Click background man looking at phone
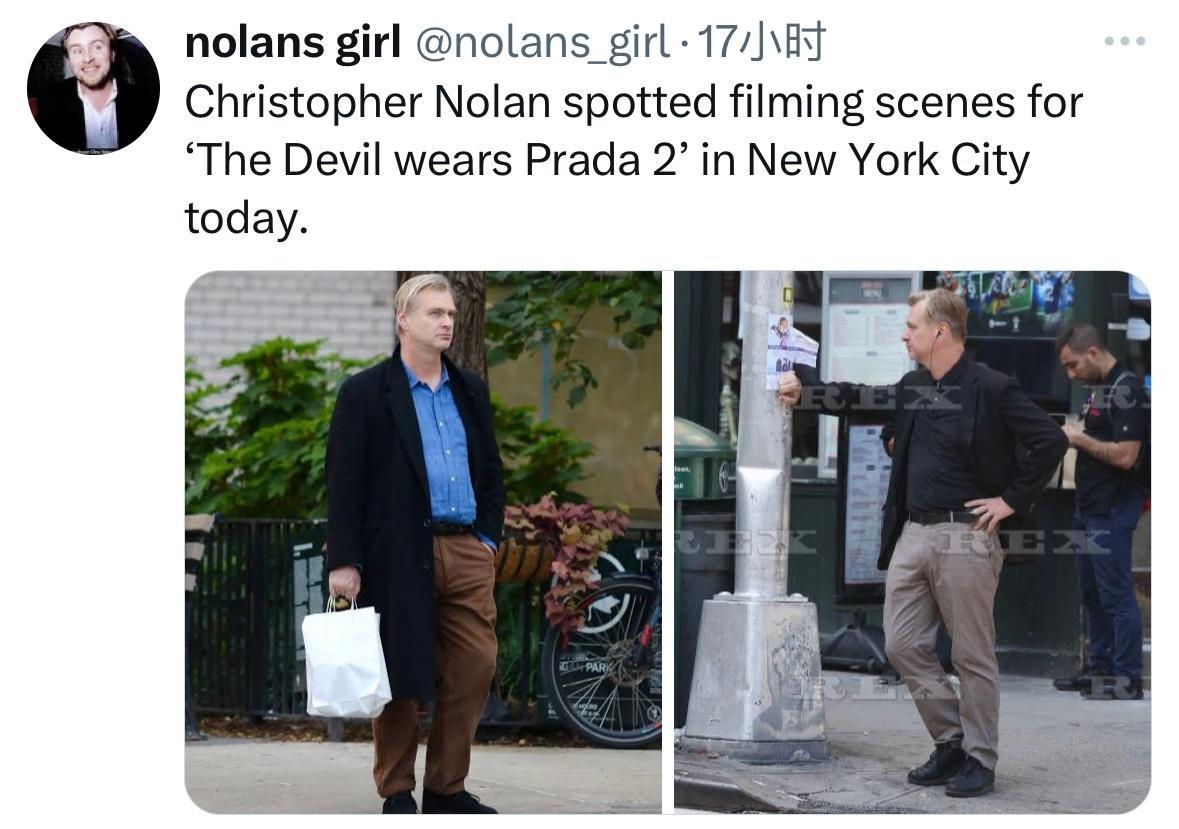The height and width of the screenshot is (829, 1179). tap(1104, 511)
